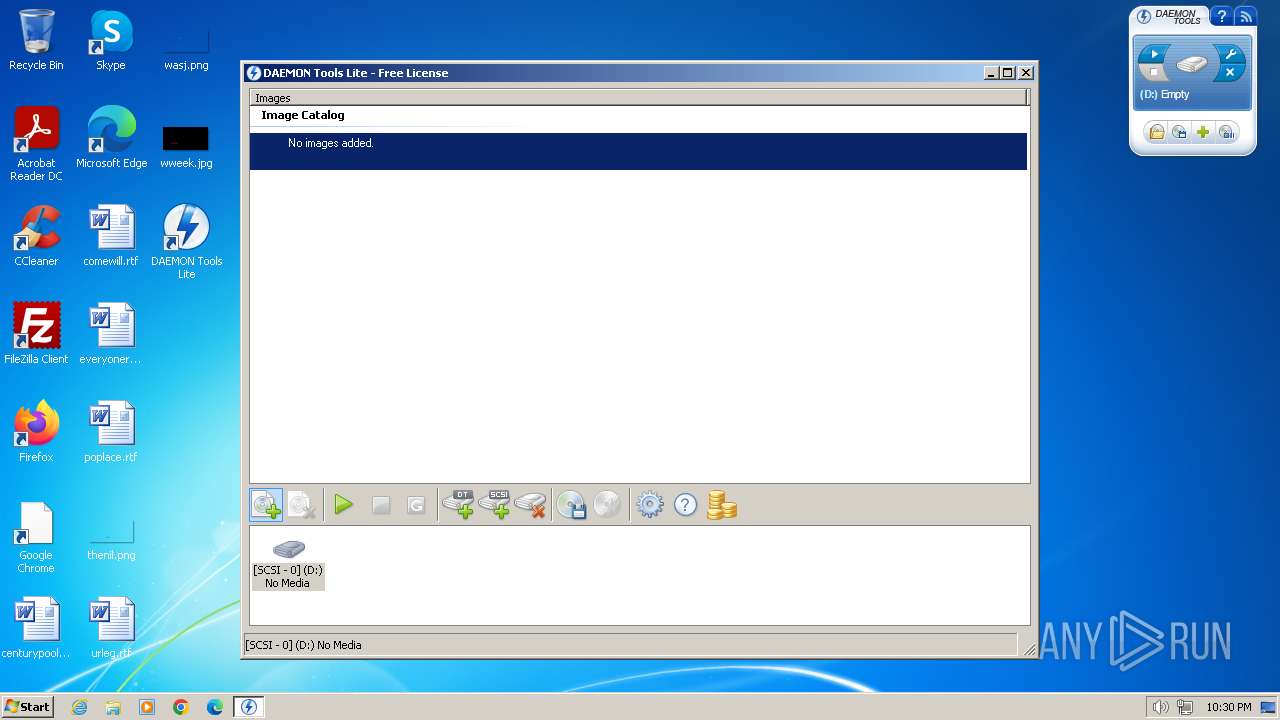Select the Google Chrome desktop shortcut
The height and width of the screenshot is (720, 1280).
click(x=36, y=537)
